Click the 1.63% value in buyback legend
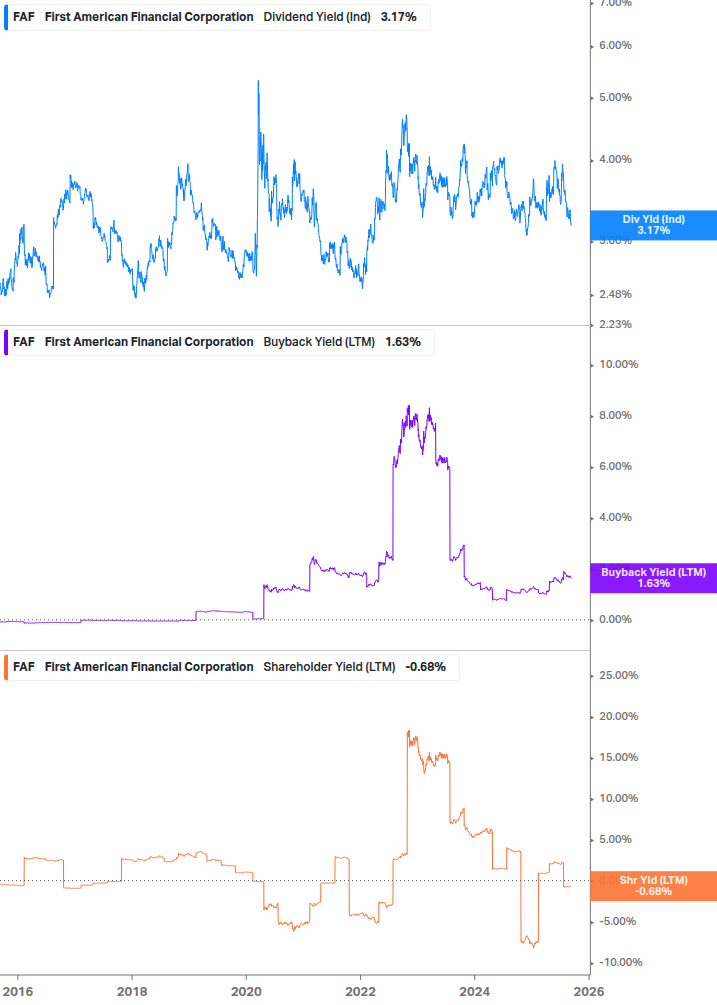 (x=403, y=342)
